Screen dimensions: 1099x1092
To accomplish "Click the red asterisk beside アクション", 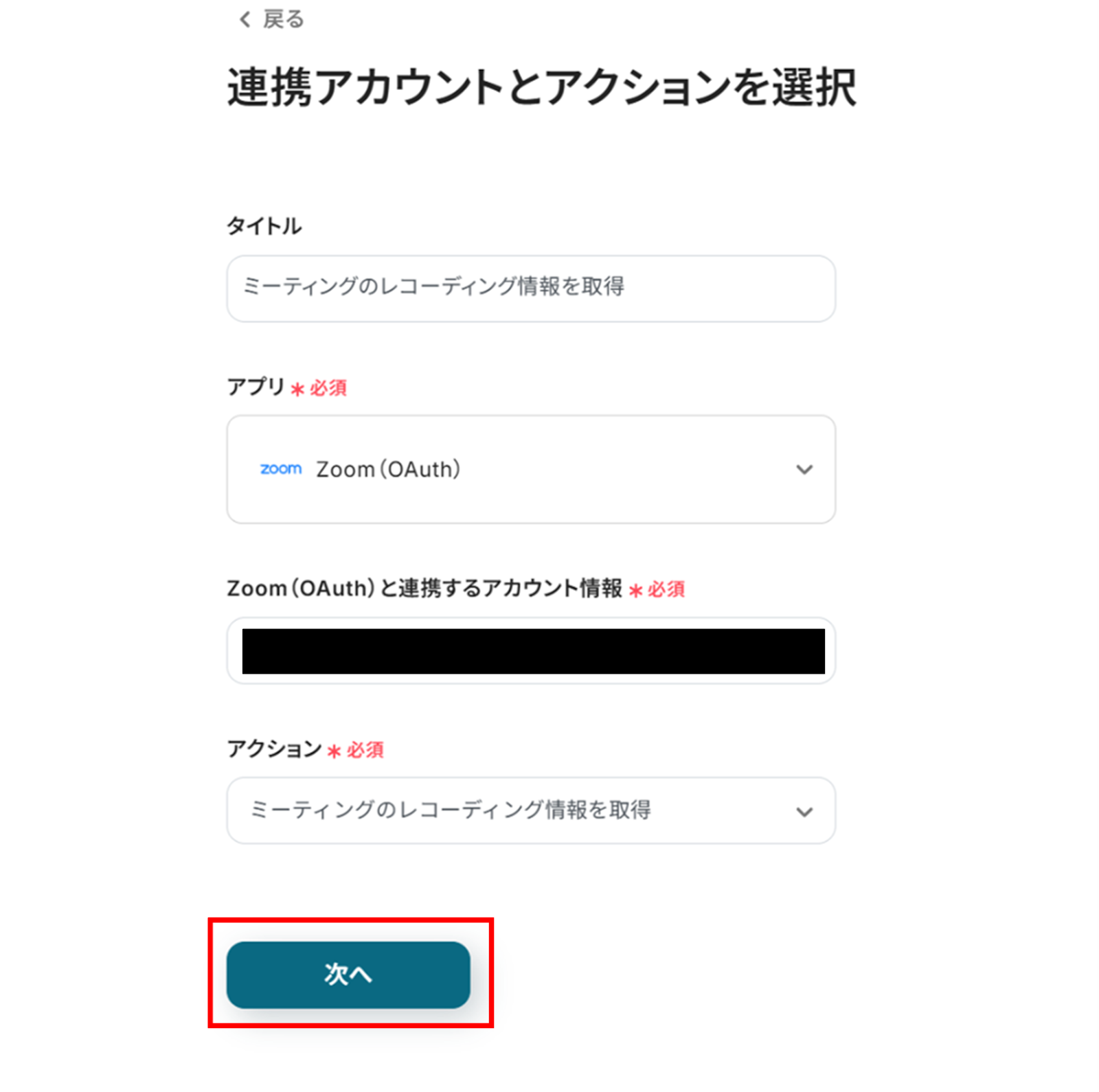I will coord(334,751).
